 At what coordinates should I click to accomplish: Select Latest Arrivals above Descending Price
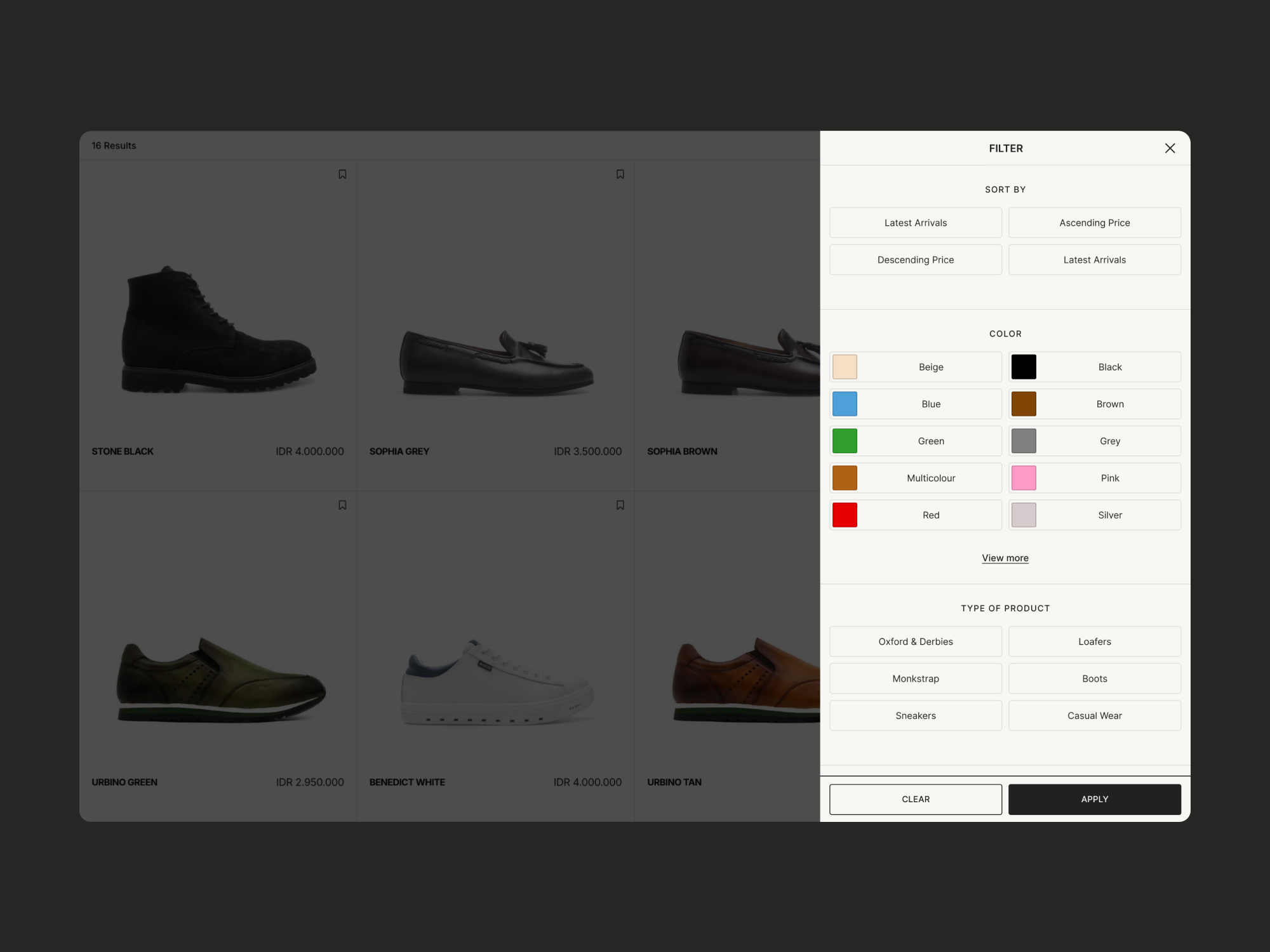tap(916, 223)
